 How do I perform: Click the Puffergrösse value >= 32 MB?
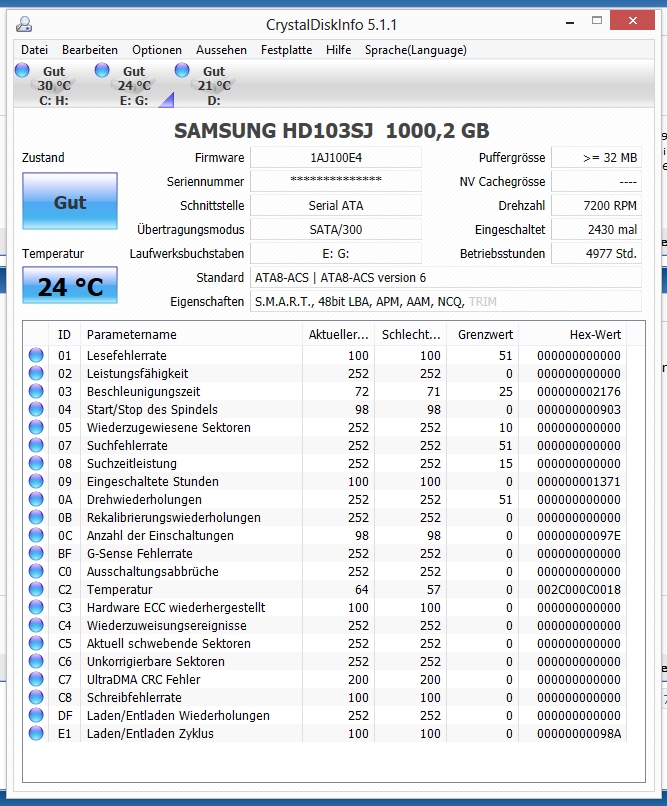(596, 157)
